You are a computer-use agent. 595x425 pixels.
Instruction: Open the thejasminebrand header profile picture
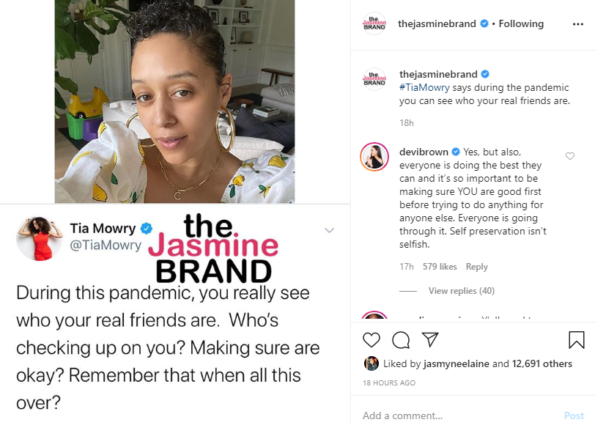(x=374, y=24)
